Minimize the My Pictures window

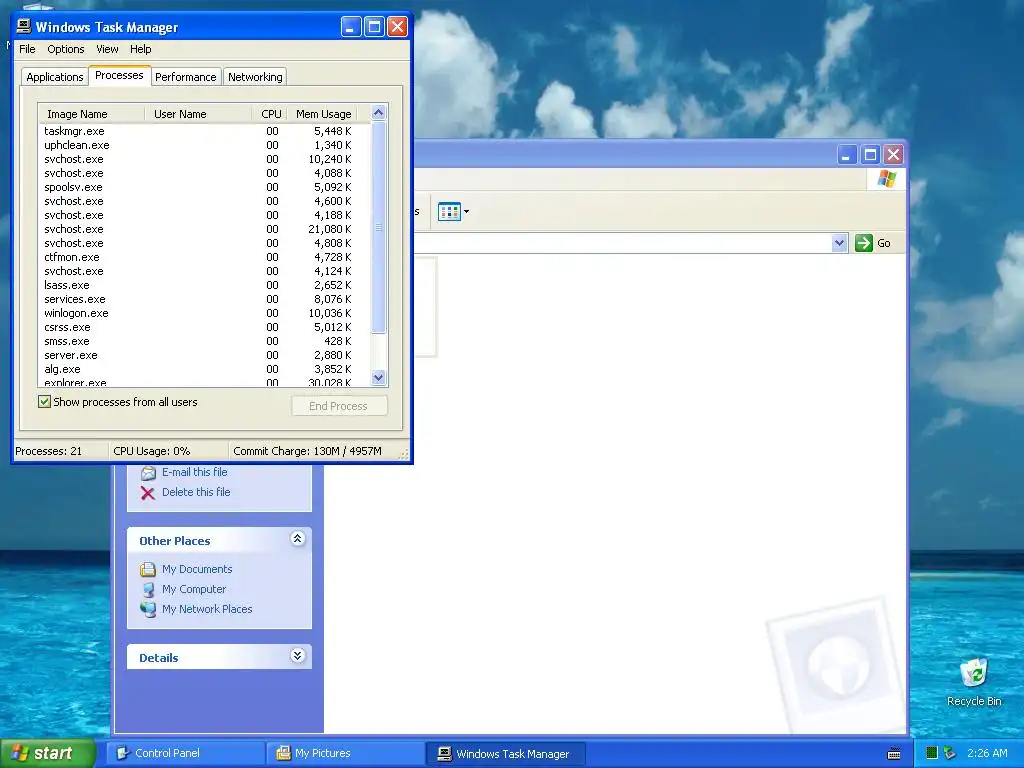[x=847, y=155]
